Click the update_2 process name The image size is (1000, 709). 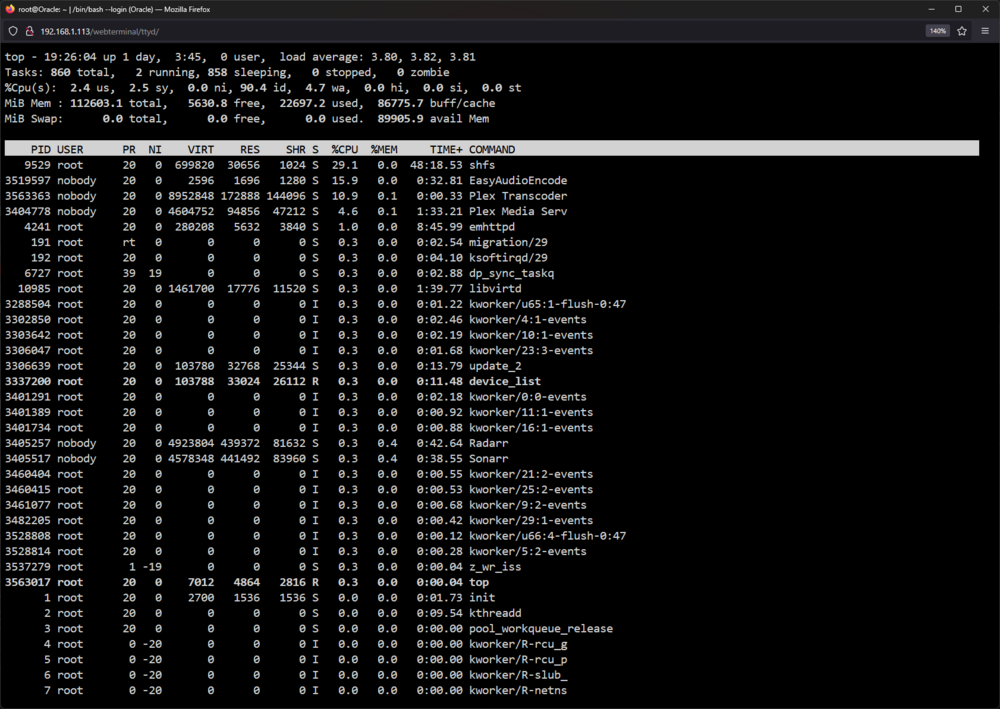[495, 366]
